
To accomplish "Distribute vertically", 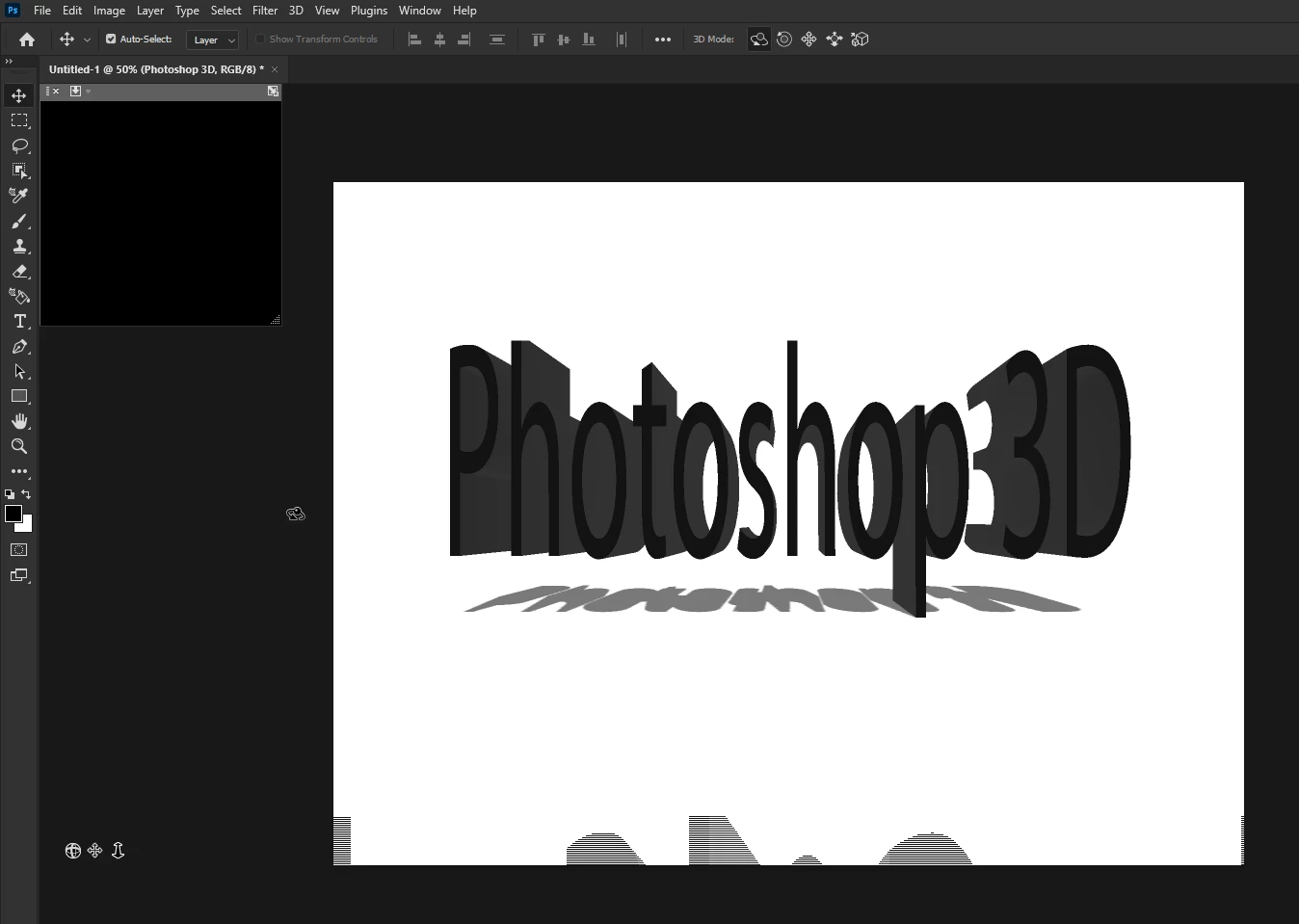I will click(x=497, y=40).
